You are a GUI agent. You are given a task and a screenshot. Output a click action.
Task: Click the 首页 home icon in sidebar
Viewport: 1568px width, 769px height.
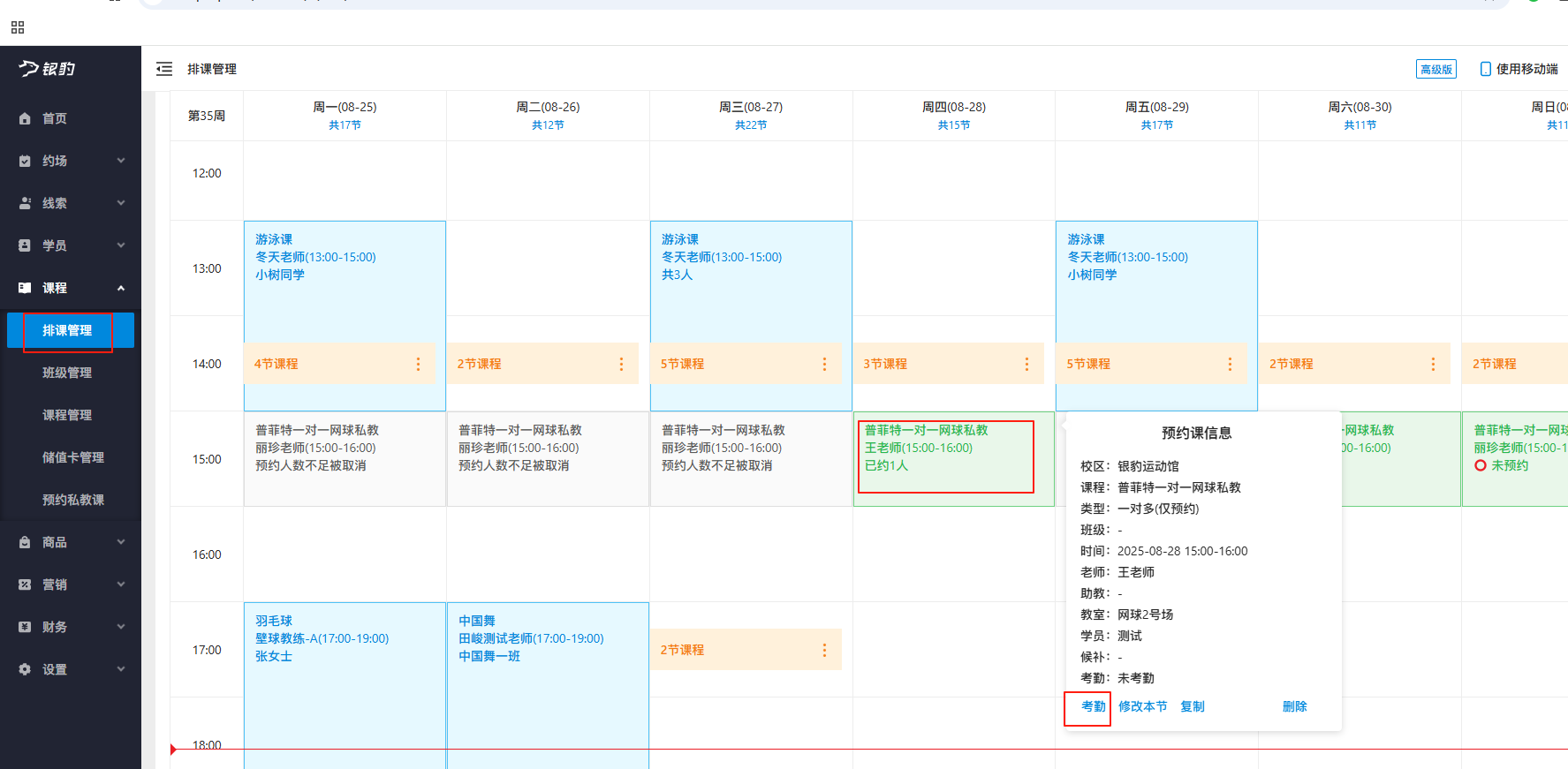coord(25,118)
